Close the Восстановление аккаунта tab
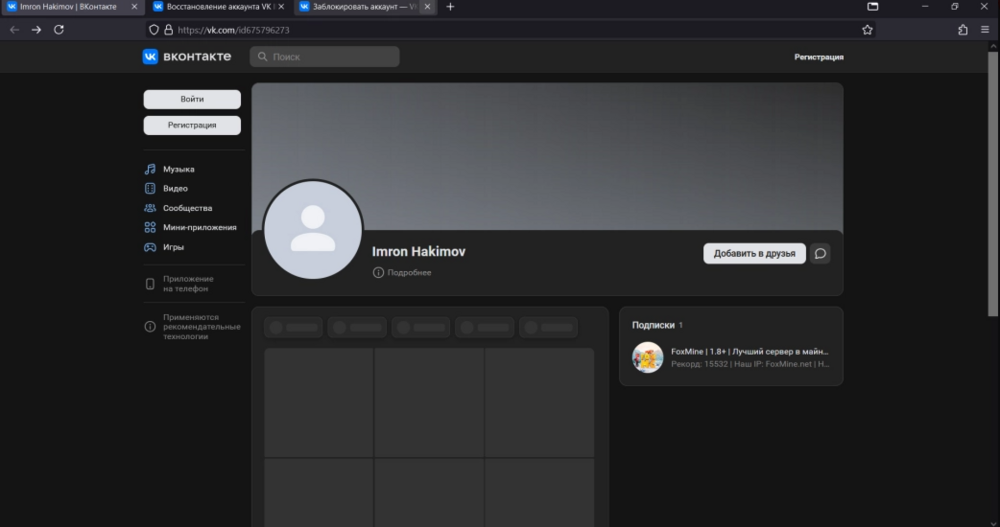 tap(281, 6)
